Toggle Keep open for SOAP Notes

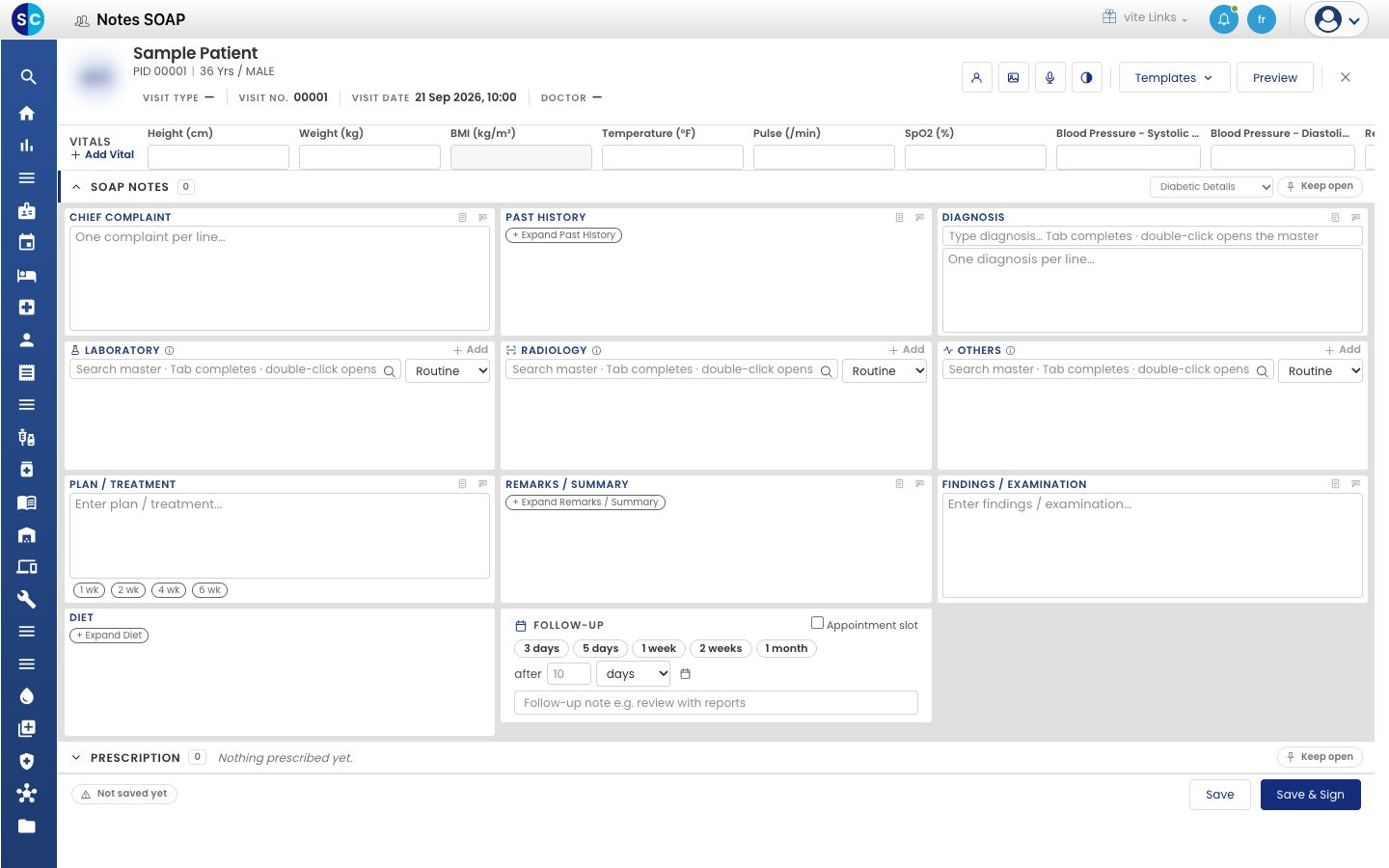click(1320, 186)
